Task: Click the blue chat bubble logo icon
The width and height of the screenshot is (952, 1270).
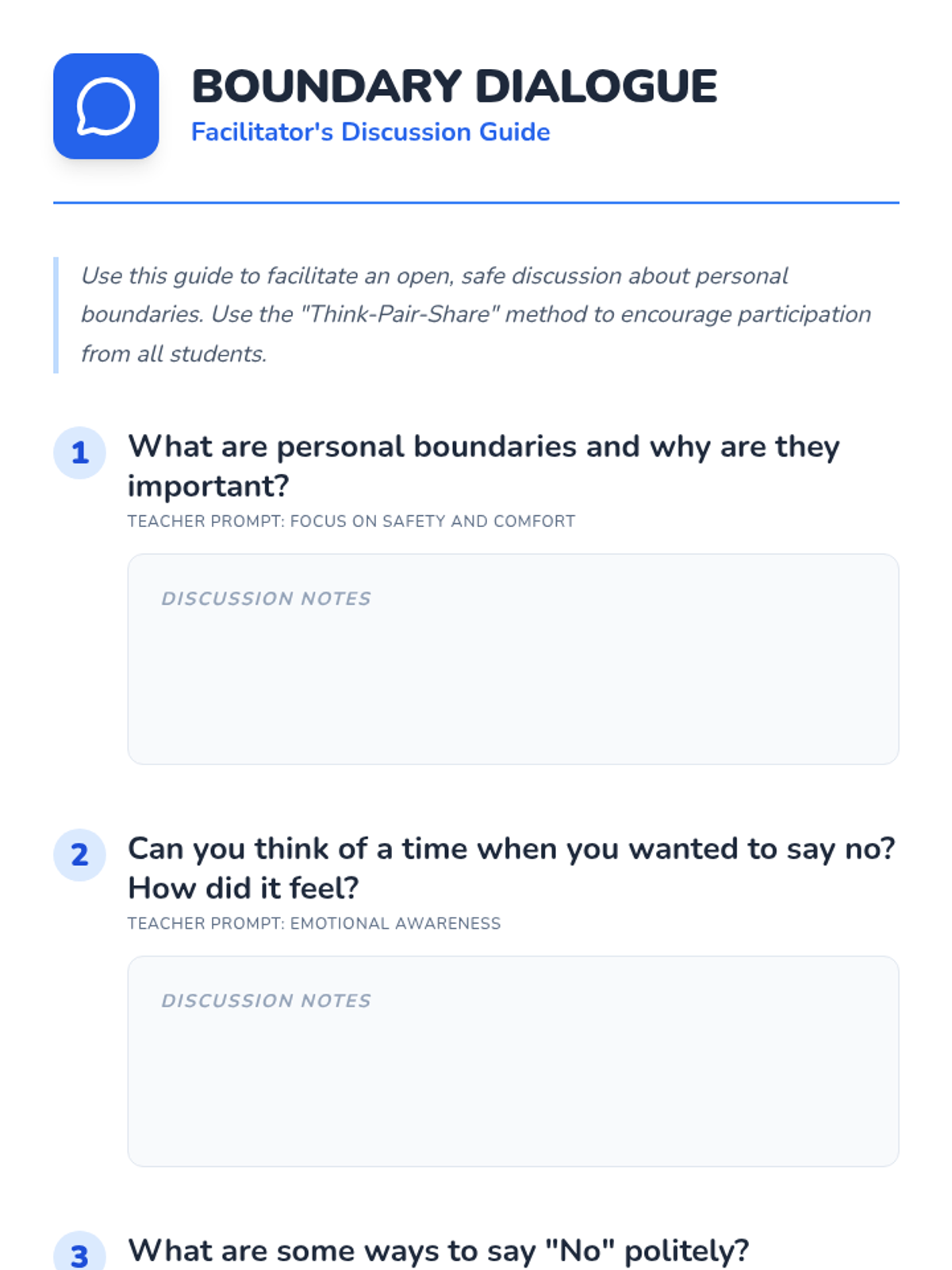Action: click(106, 106)
